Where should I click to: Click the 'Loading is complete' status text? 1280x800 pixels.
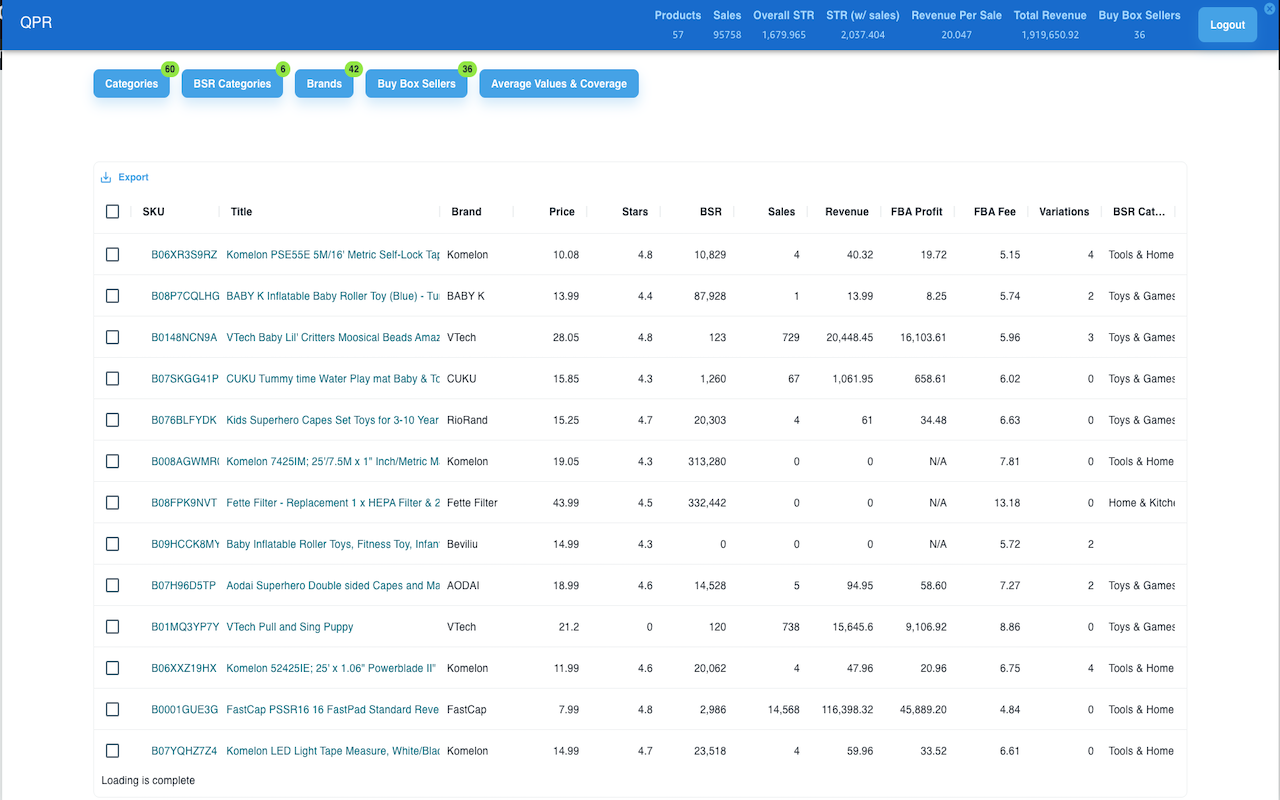tap(148, 780)
